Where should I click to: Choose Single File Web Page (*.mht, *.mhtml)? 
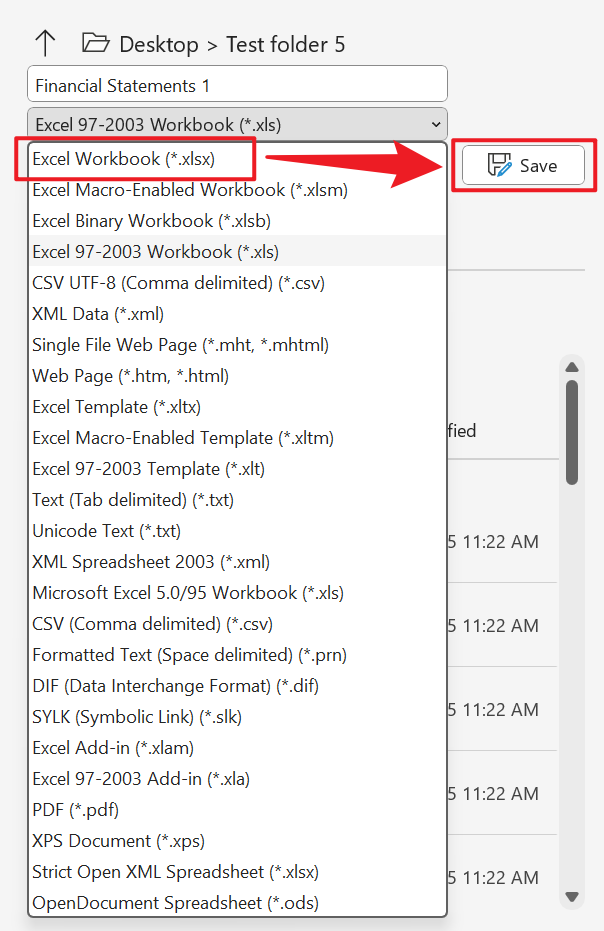pos(237,344)
